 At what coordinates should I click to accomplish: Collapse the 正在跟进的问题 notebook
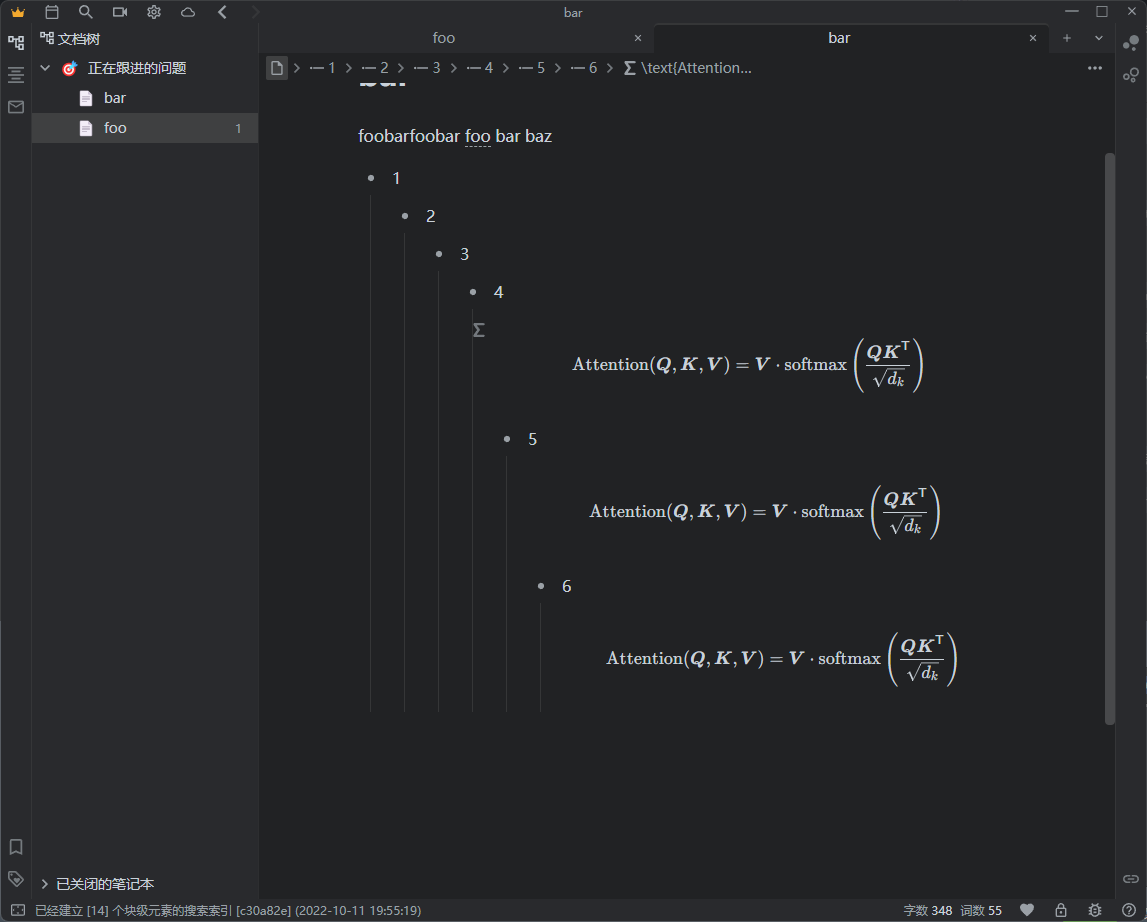pos(45,68)
